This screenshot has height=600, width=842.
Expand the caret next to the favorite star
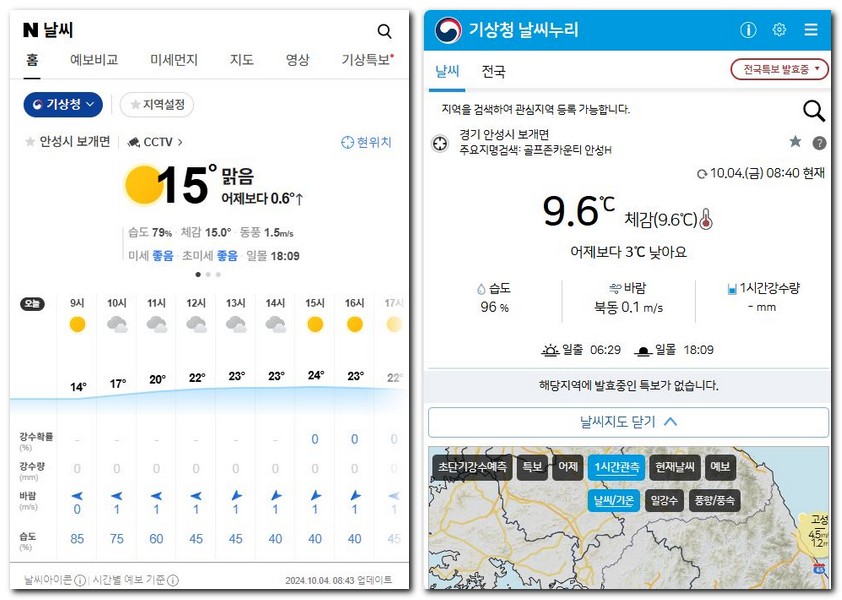coord(820,144)
